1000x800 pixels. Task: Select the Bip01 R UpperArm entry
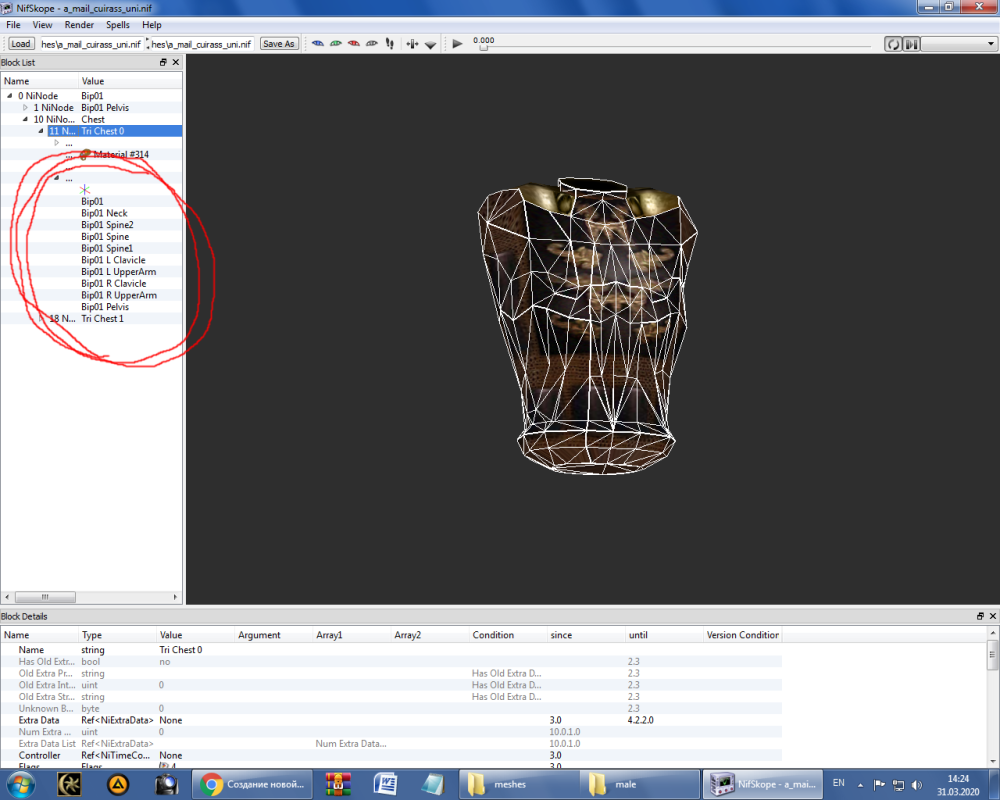pyautogui.click(x=119, y=295)
